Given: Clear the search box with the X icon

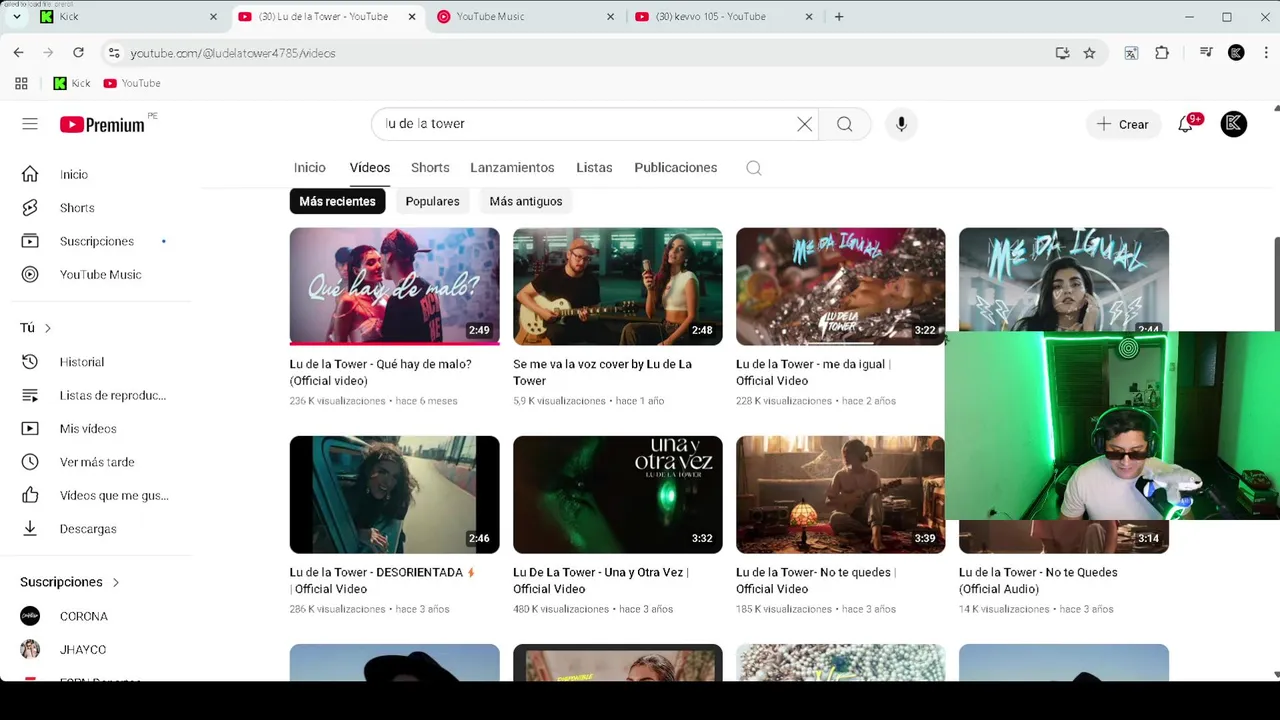Looking at the screenshot, I should pos(804,124).
